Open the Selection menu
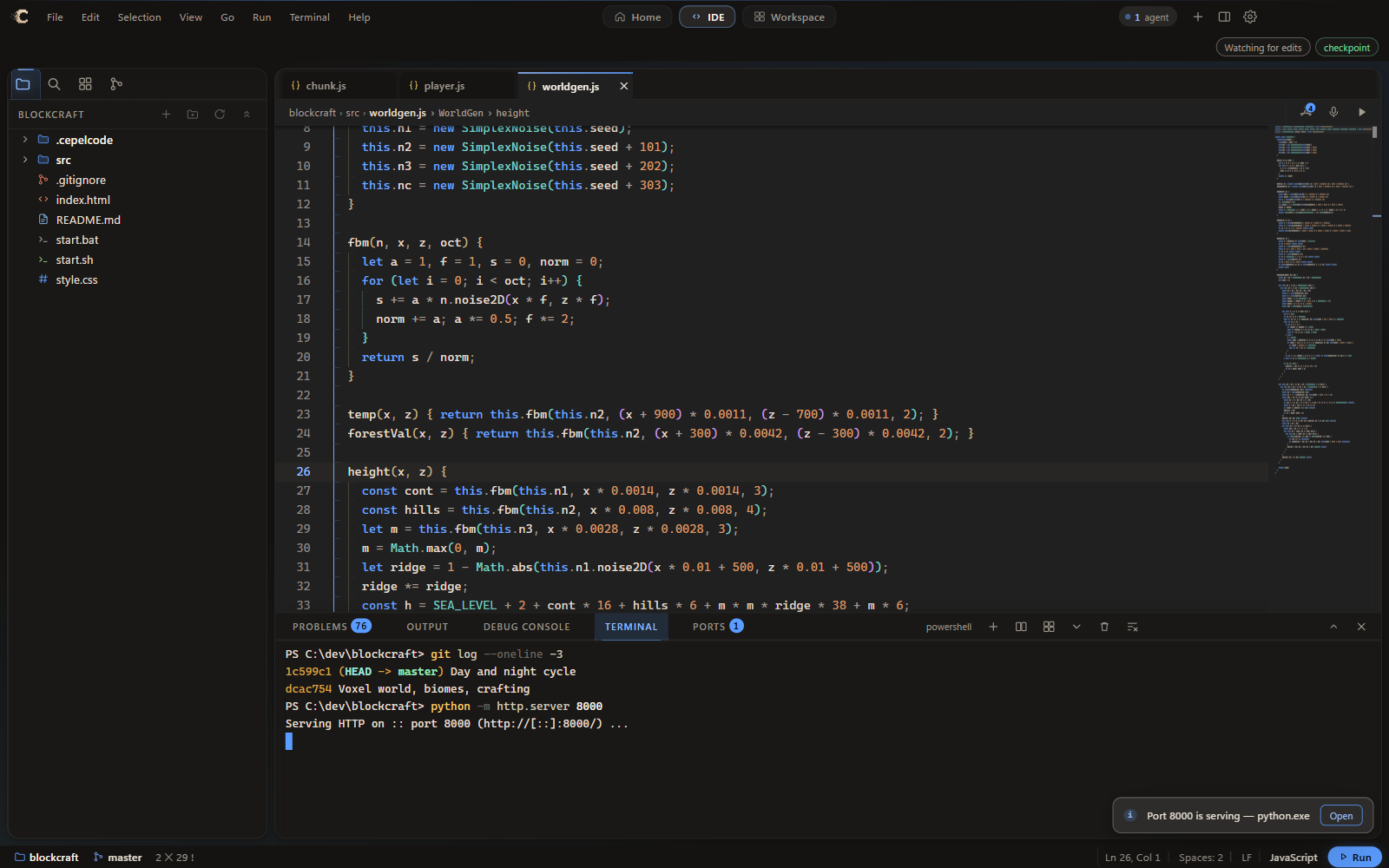1389x868 pixels. pos(139,17)
